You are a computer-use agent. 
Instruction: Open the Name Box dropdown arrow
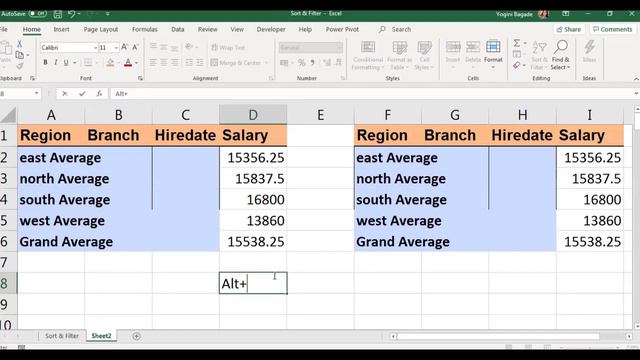click(36, 93)
